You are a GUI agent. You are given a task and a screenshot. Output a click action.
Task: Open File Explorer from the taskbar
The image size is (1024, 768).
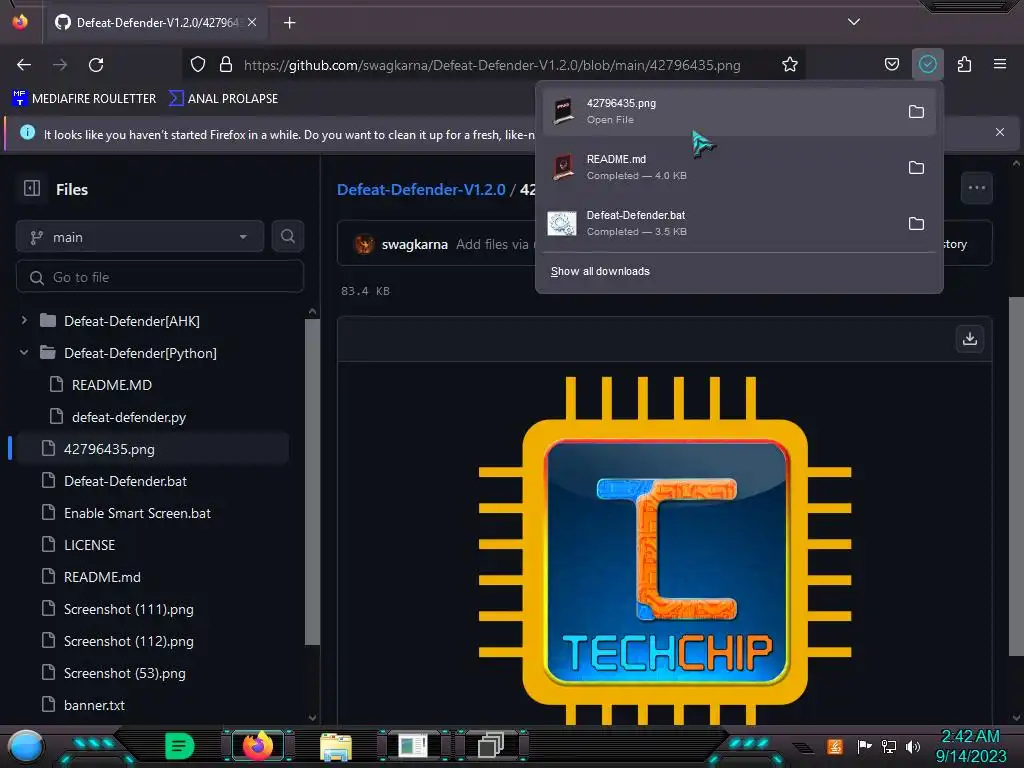[336, 746]
